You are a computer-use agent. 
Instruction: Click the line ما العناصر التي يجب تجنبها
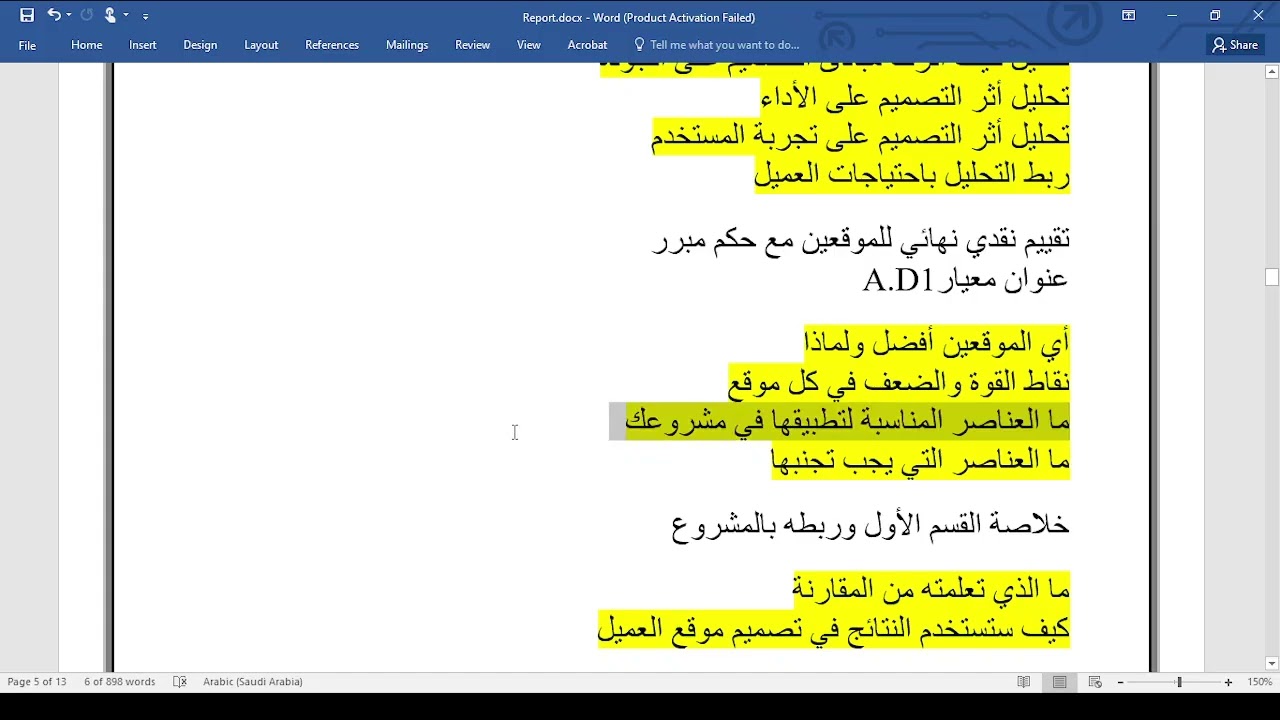pyautogui.click(x=920, y=460)
